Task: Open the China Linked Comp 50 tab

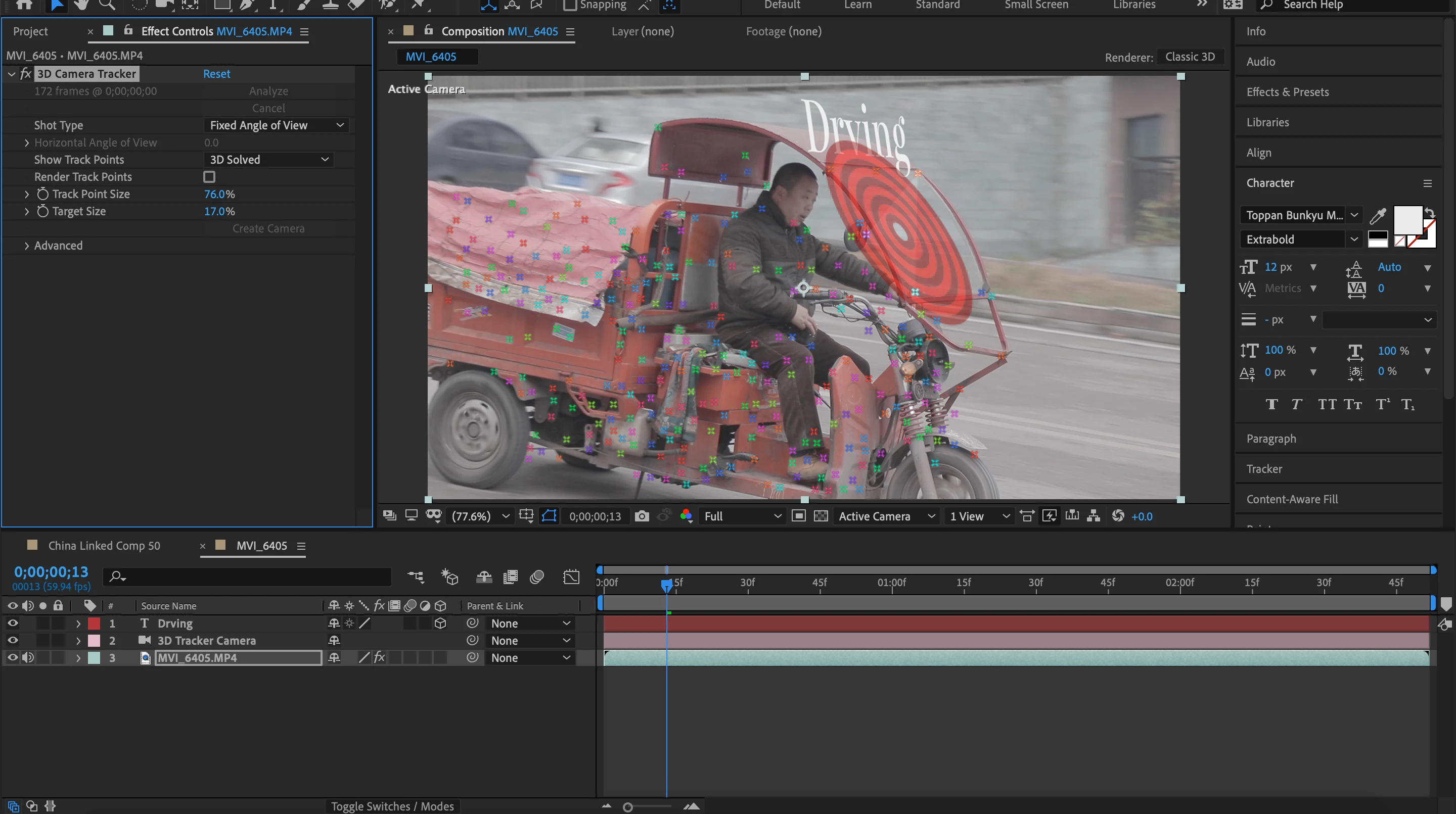Action: [104, 546]
